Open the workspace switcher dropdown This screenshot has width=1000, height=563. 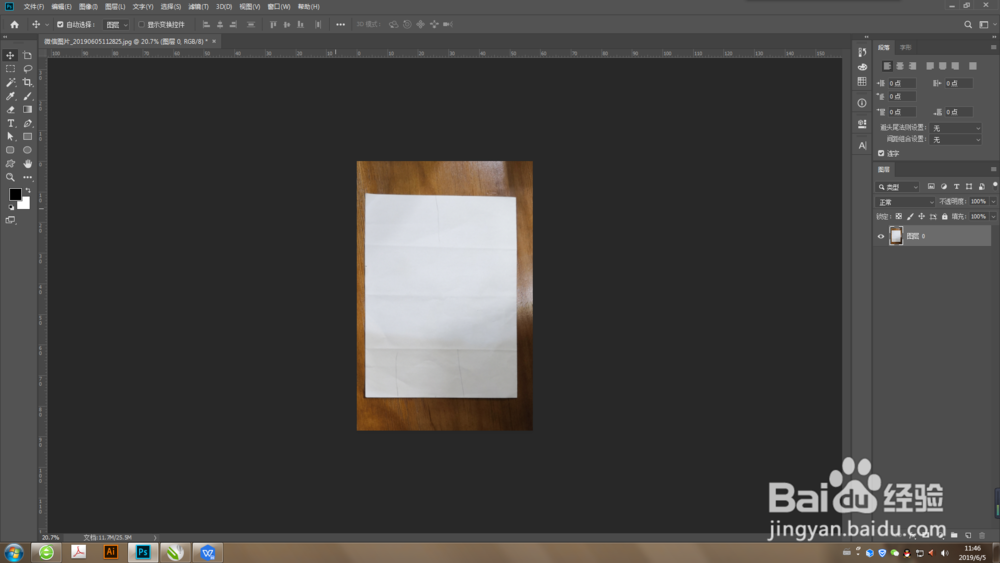click(x=987, y=24)
